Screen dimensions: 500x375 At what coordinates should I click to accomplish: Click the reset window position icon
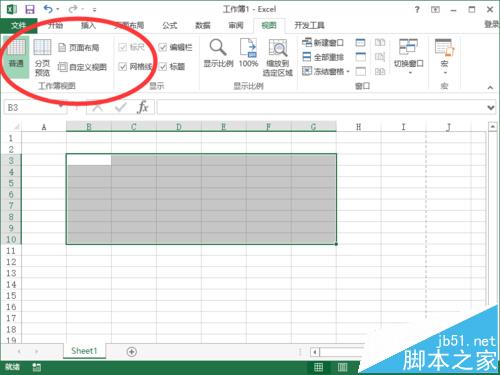380,71
